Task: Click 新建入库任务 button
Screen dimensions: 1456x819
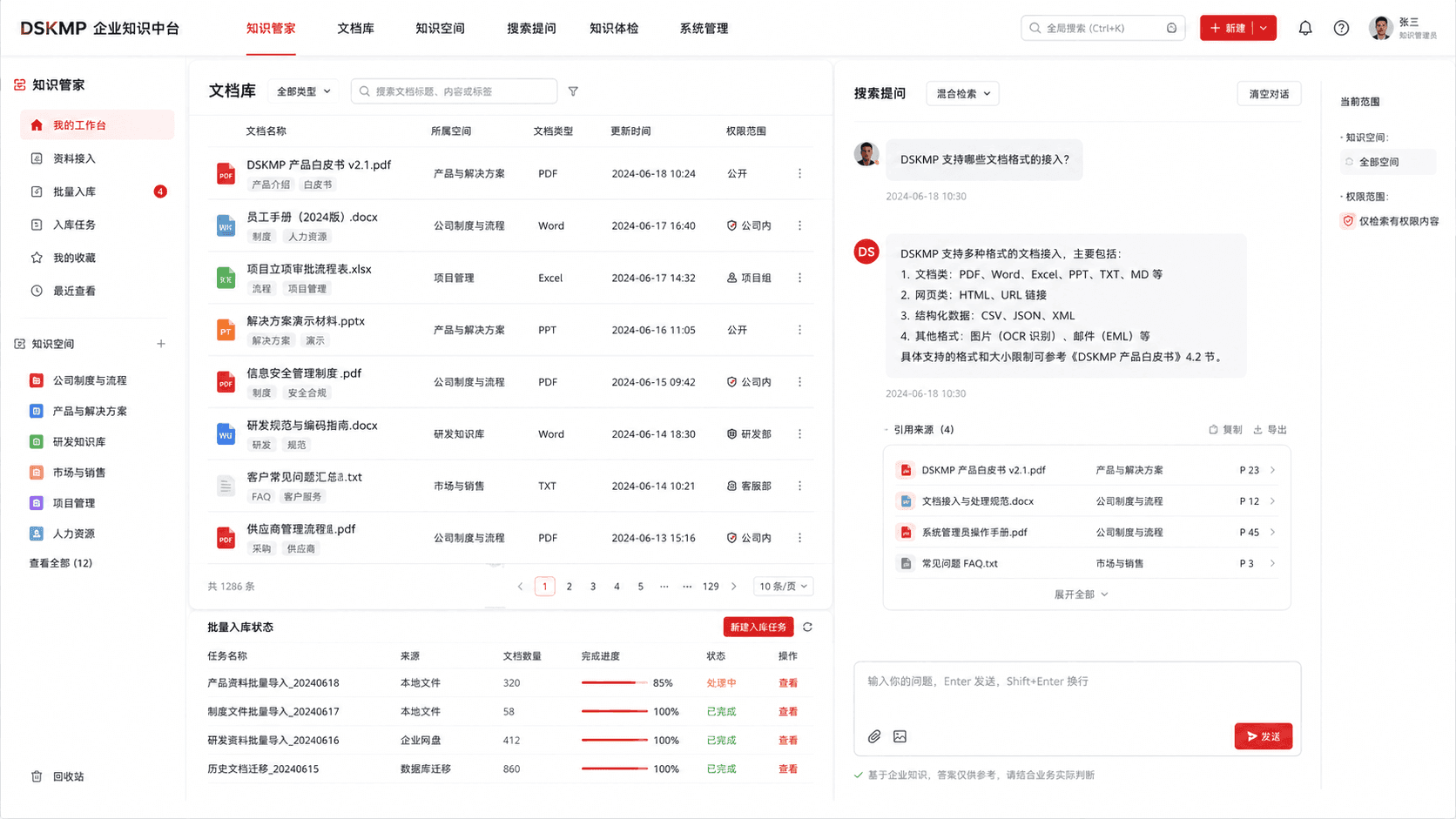Action: 758,627
